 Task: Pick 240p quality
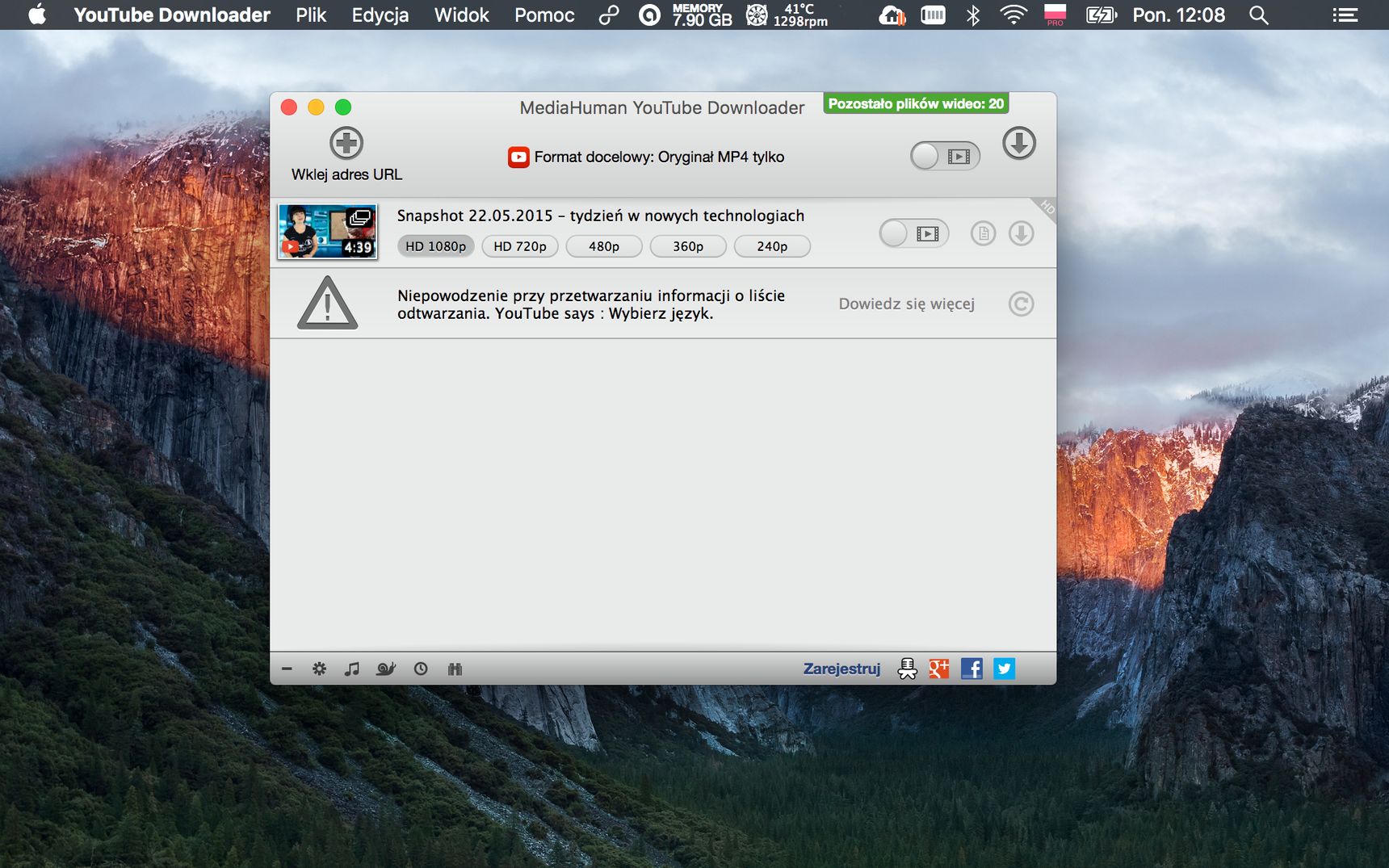tap(772, 246)
